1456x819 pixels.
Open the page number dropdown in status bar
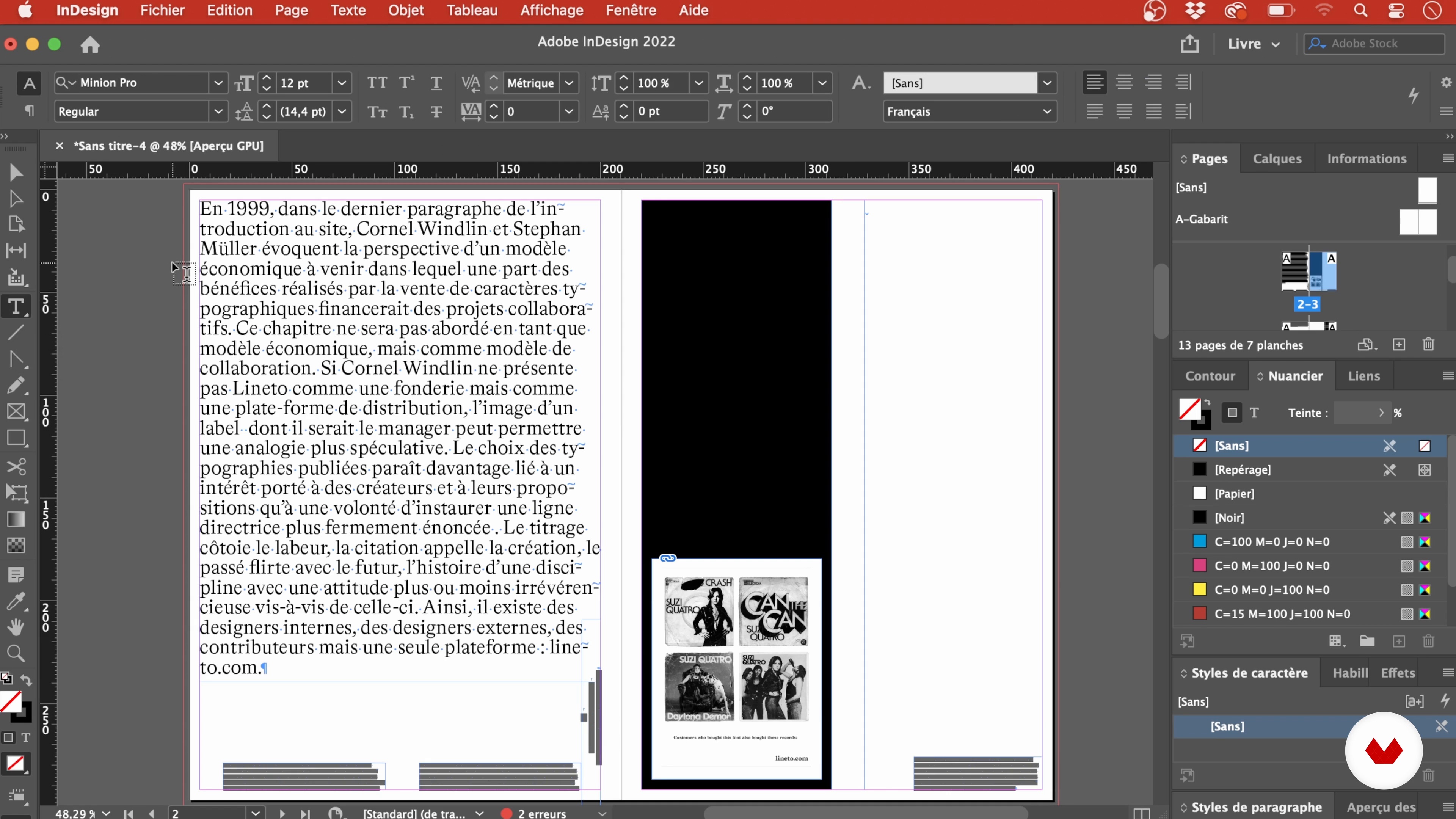256,813
